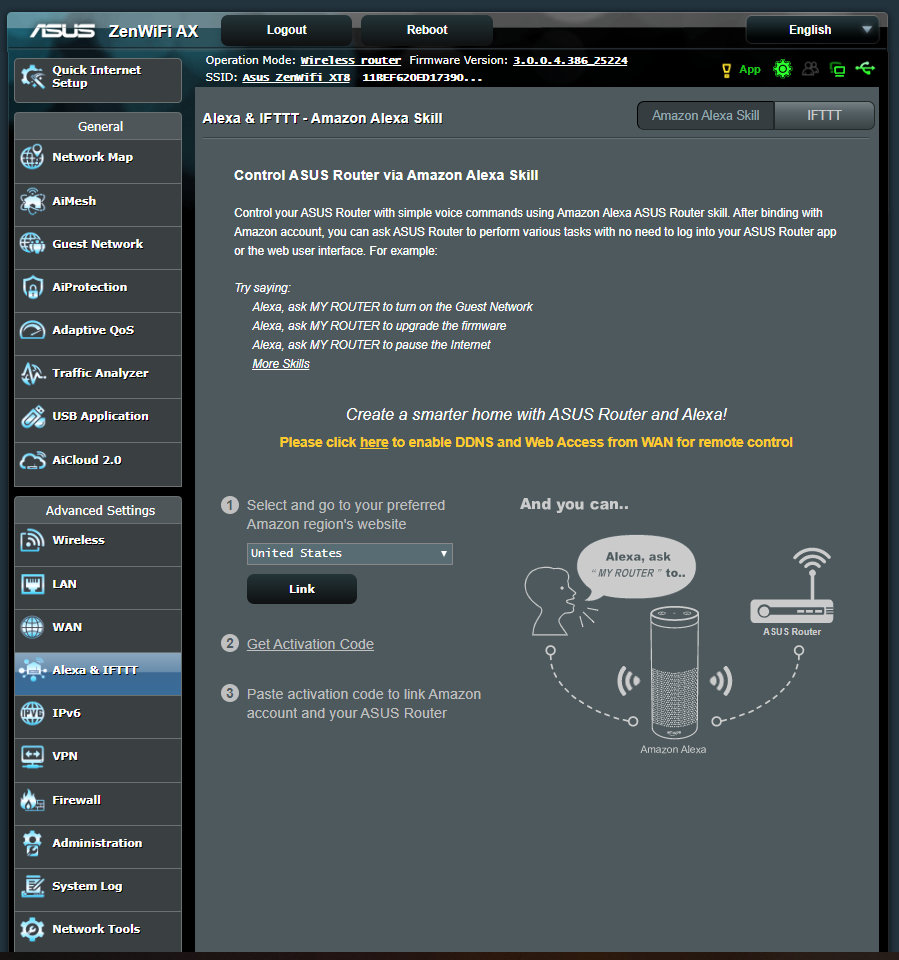This screenshot has width=899, height=960.
Task: Open the Network Map menu label
Action: tap(92, 157)
